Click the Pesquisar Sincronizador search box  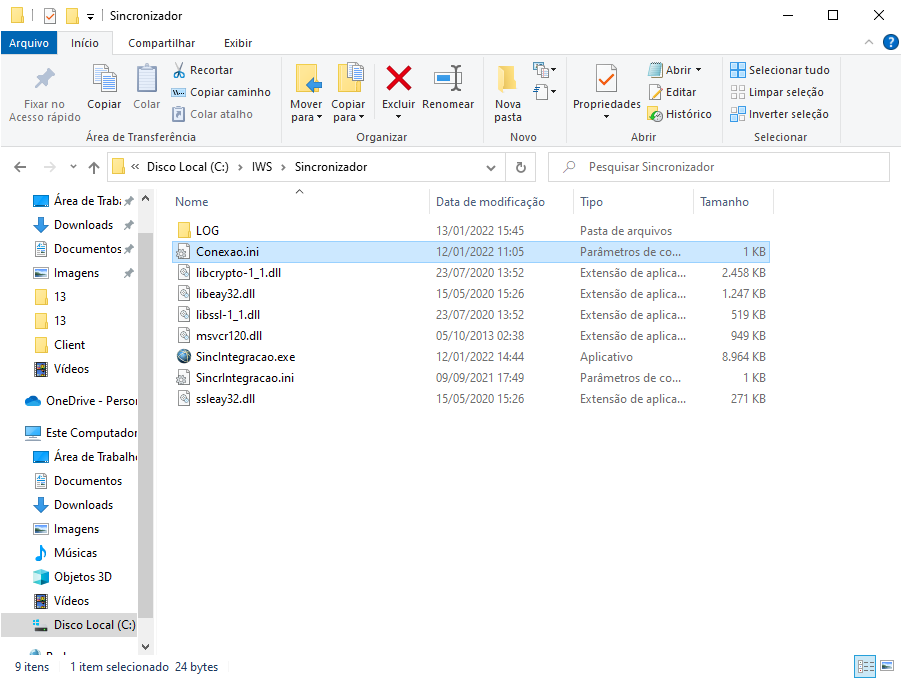pos(719,167)
